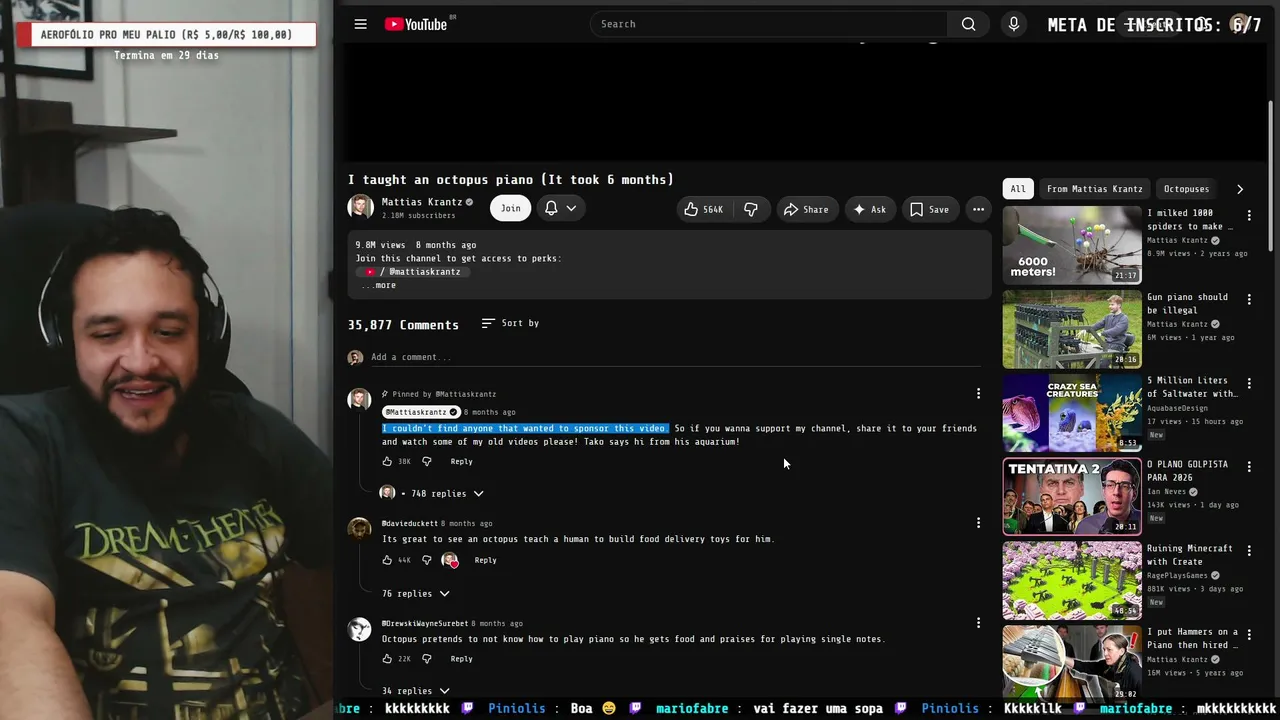
Task: Open pinned comment author avatar
Action: point(359,400)
